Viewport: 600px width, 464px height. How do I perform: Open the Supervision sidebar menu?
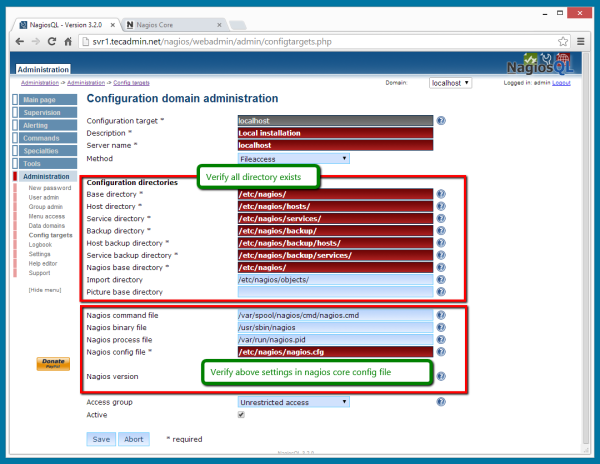44,113
